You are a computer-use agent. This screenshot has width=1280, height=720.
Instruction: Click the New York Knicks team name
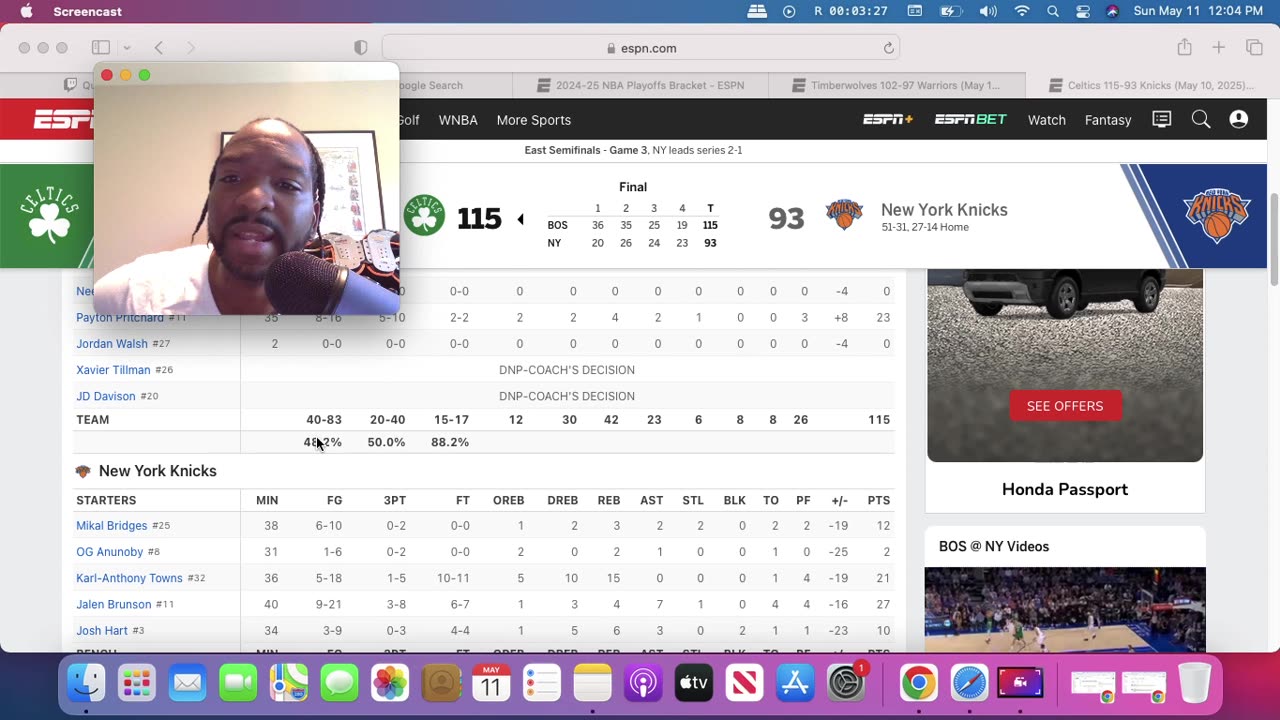pyautogui.click(x=944, y=210)
